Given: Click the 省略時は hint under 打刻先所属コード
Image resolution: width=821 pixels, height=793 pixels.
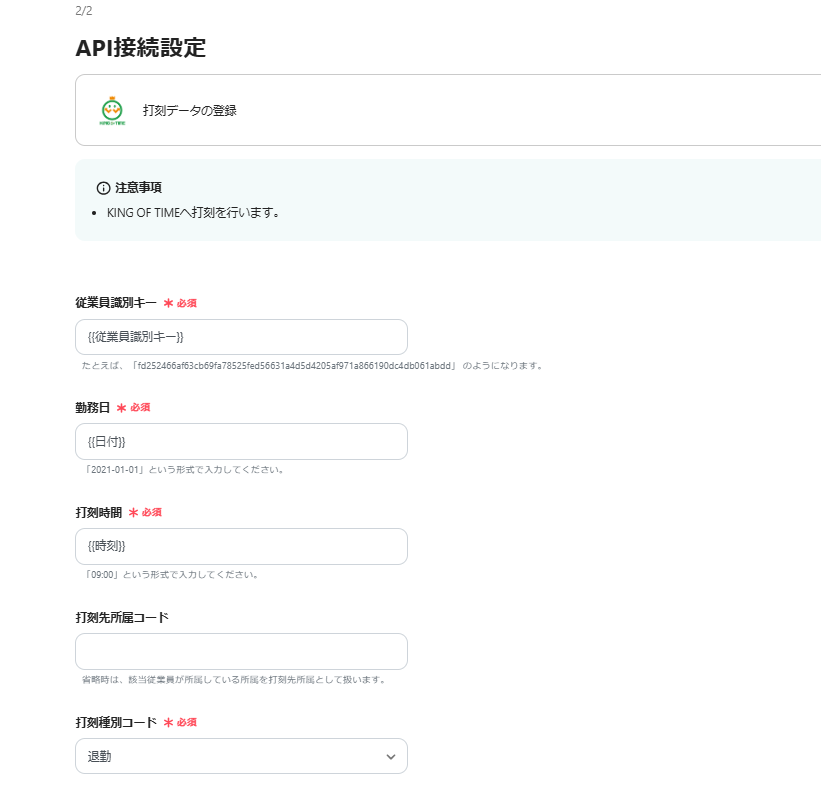Looking at the screenshot, I should click(234, 679).
